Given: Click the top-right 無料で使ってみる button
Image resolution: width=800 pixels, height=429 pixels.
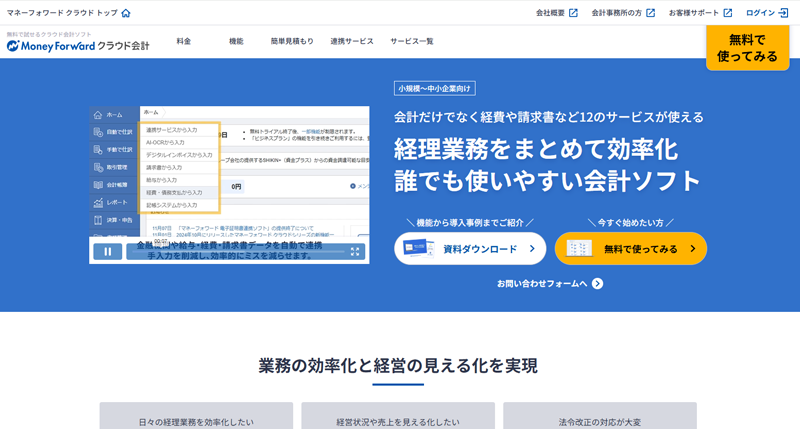Looking at the screenshot, I should pos(747,48).
